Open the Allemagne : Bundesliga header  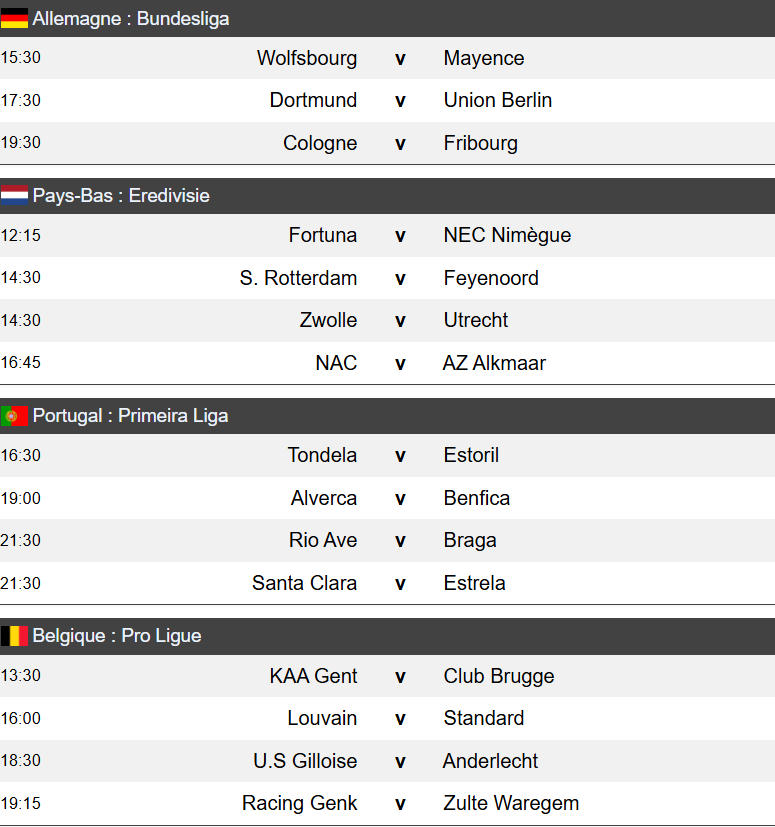[x=131, y=18]
